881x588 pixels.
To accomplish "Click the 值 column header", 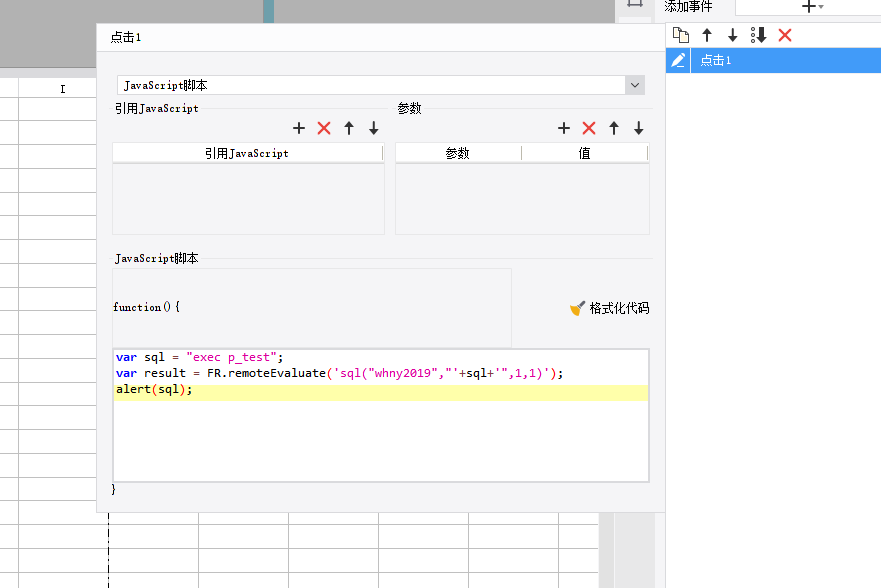I will point(584,153).
